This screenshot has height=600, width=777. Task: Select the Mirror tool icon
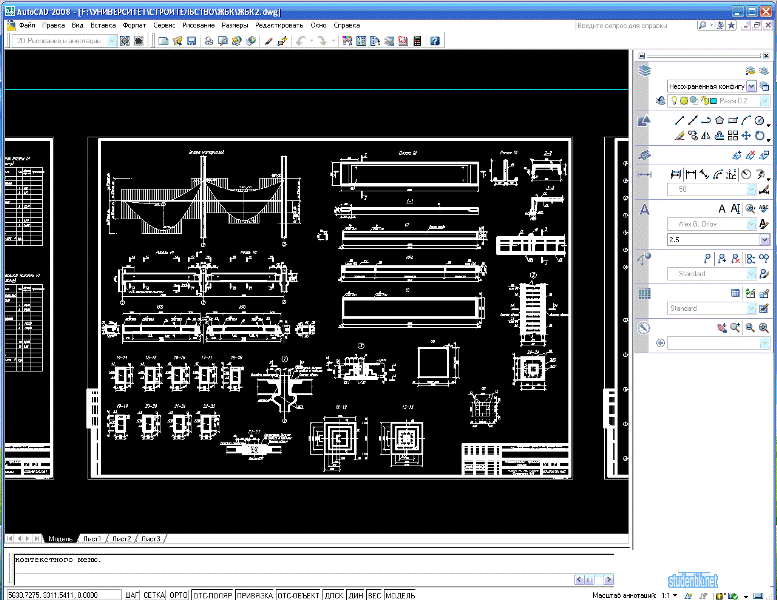(706, 135)
